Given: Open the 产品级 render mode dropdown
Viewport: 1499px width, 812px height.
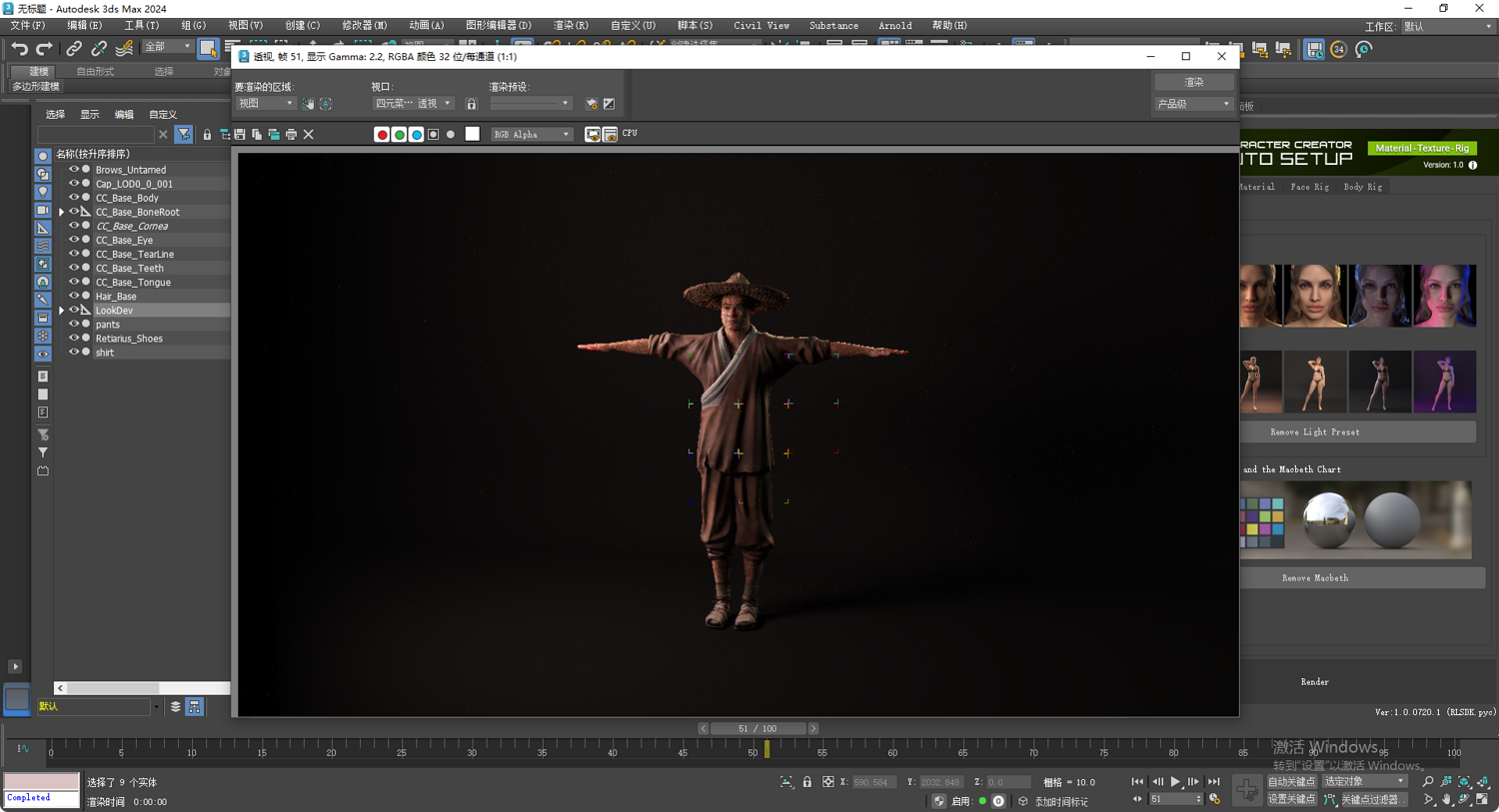Looking at the screenshot, I should coord(1193,104).
